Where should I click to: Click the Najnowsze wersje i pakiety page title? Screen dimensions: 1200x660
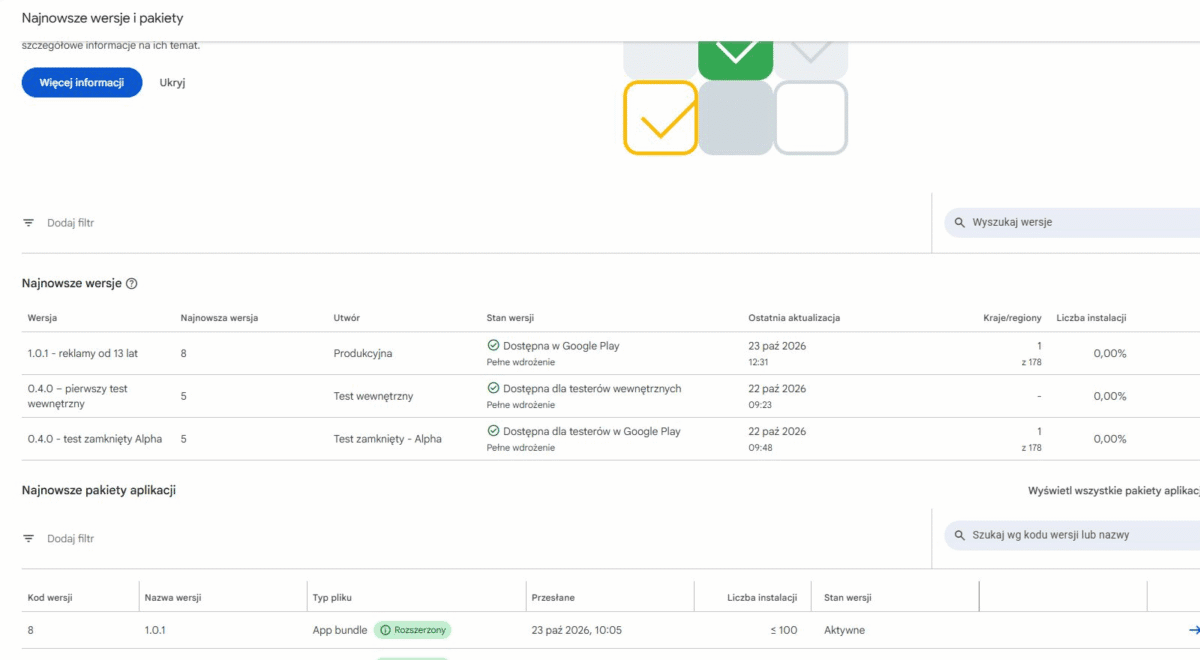(x=103, y=18)
